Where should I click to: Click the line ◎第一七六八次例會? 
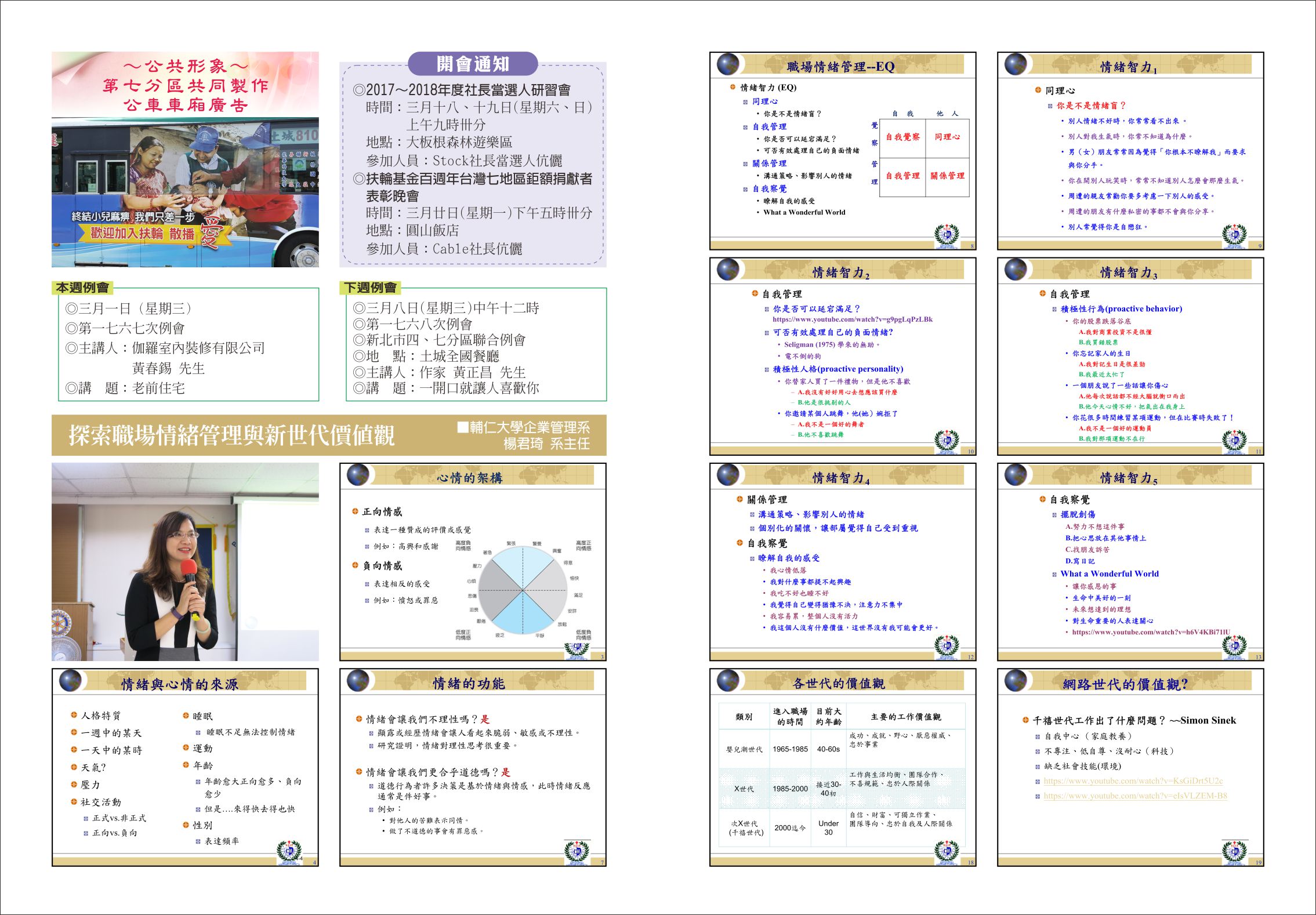[412, 324]
